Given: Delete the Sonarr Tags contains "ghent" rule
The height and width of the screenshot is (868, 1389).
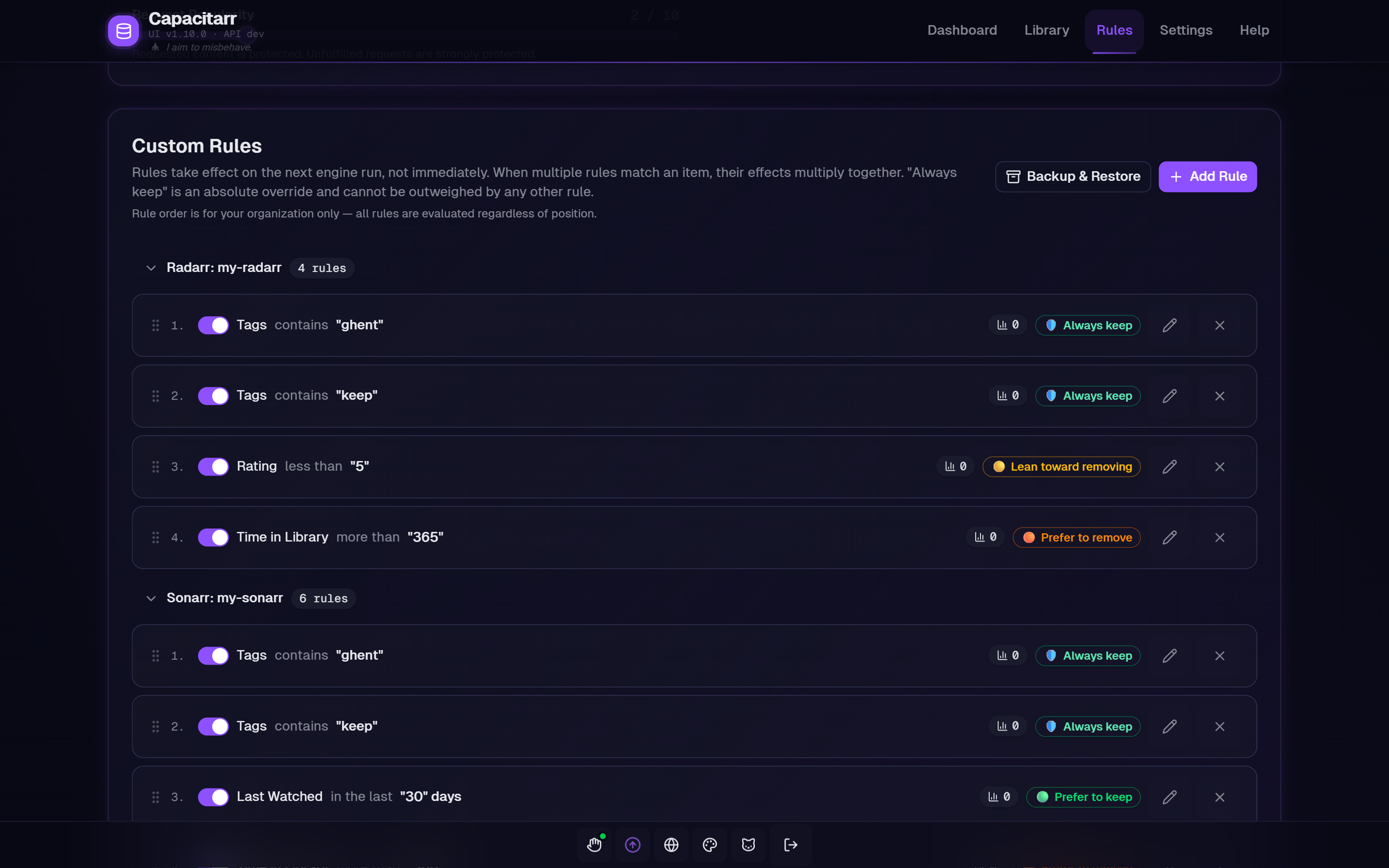Looking at the screenshot, I should click(x=1220, y=656).
